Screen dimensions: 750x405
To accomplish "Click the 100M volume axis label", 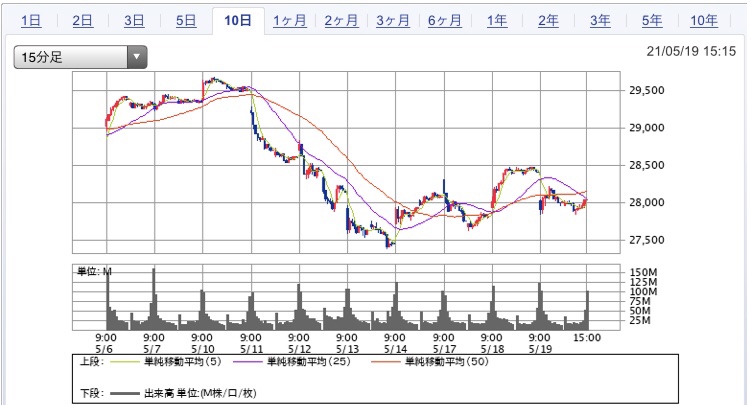I will (x=643, y=291).
